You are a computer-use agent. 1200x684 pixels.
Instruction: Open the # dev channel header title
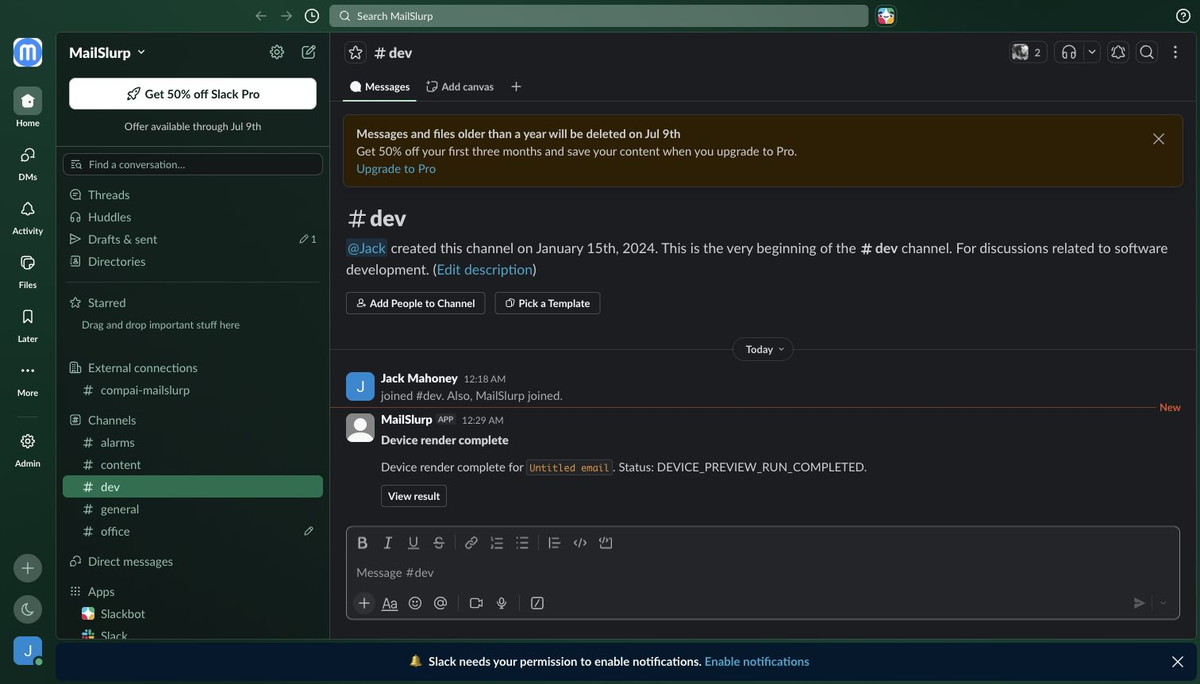pyautogui.click(x=393, y=52)
